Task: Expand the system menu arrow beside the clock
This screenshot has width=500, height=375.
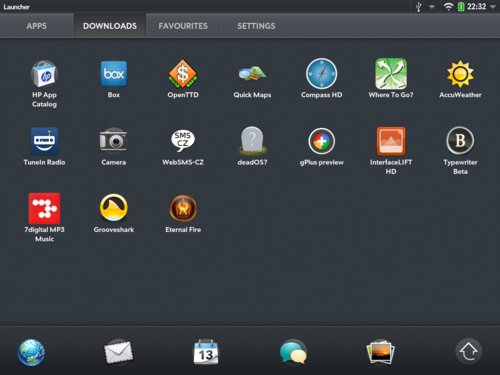Action: pyautogui.click(x=493, y=7)
